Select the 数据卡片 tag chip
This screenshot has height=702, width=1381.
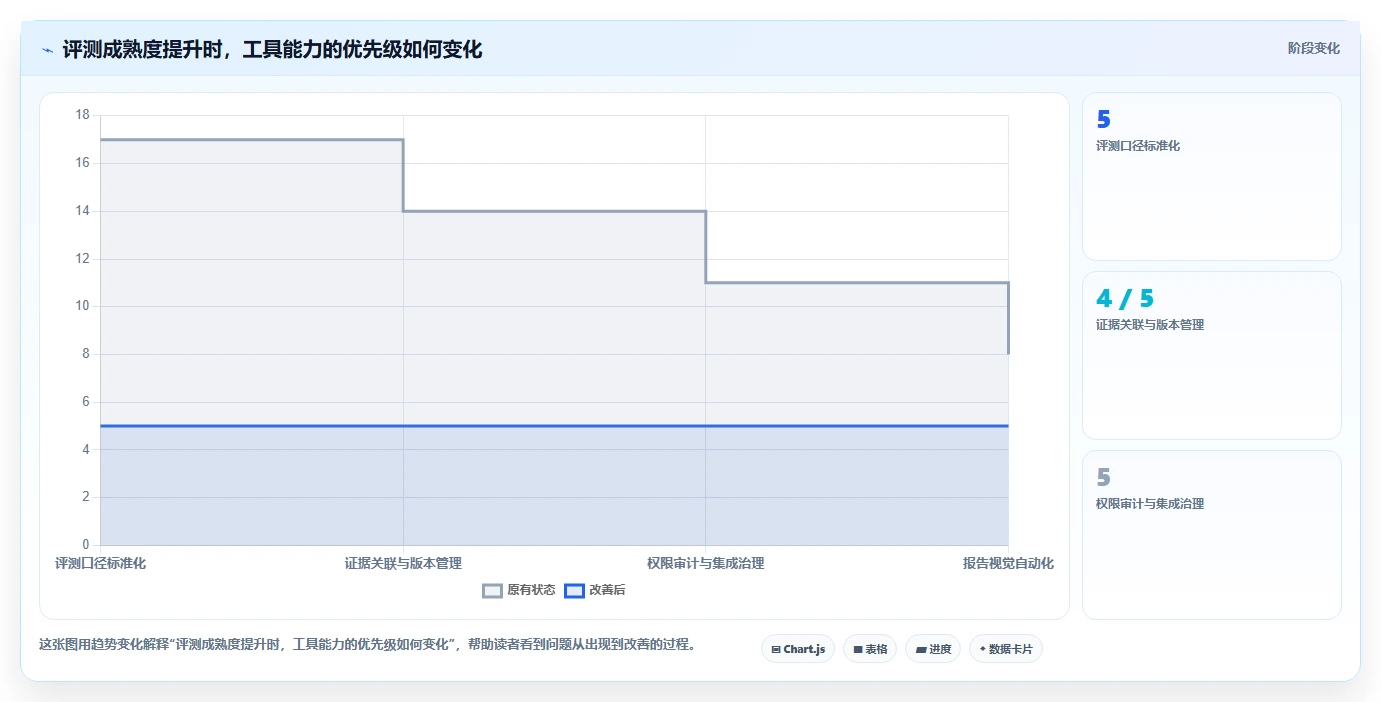pos(1006,649)
